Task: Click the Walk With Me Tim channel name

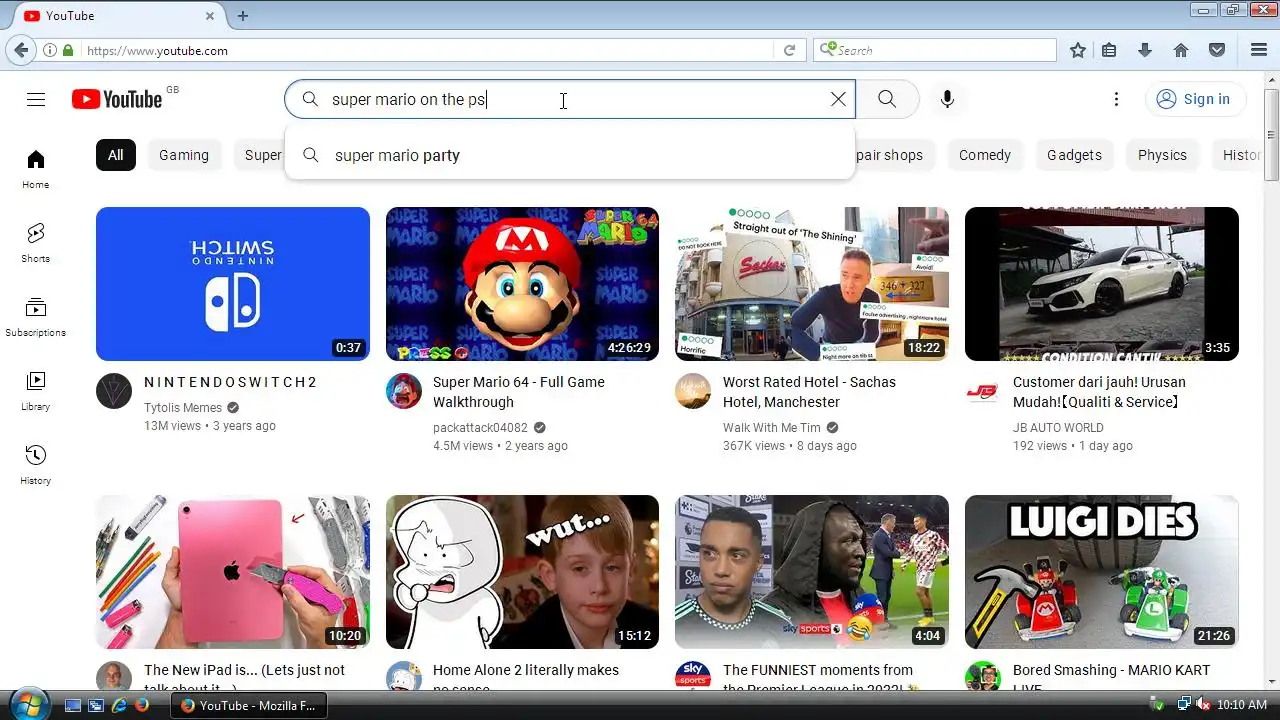Action: point(772,428)
